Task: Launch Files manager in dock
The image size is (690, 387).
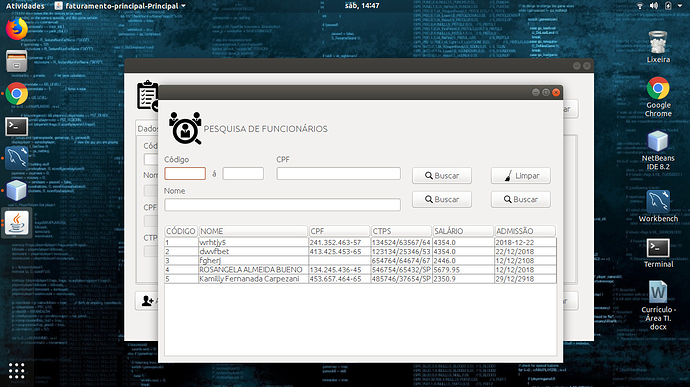Action: point(17,61)
